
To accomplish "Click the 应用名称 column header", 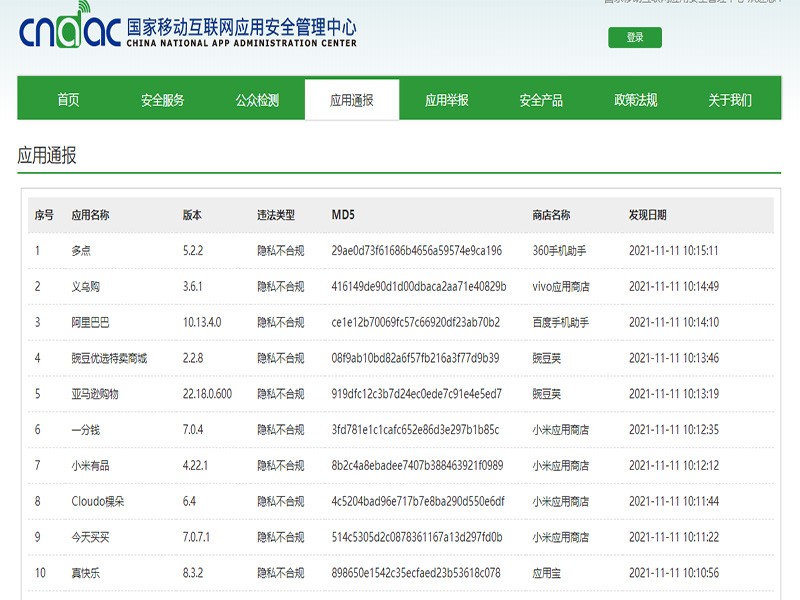I will coord(90,215).
